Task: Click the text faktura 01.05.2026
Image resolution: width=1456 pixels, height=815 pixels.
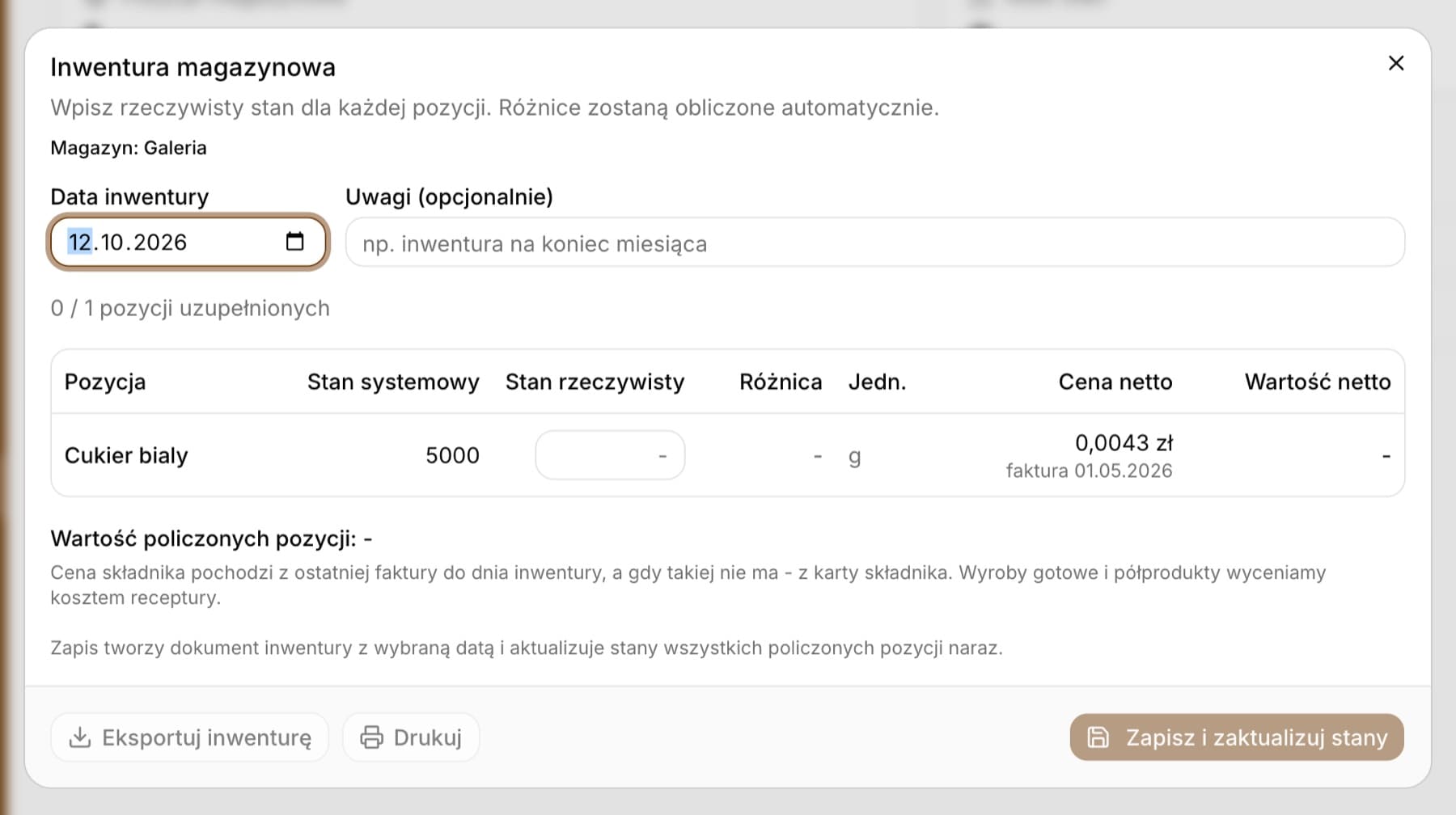Action: (1089, 471)
